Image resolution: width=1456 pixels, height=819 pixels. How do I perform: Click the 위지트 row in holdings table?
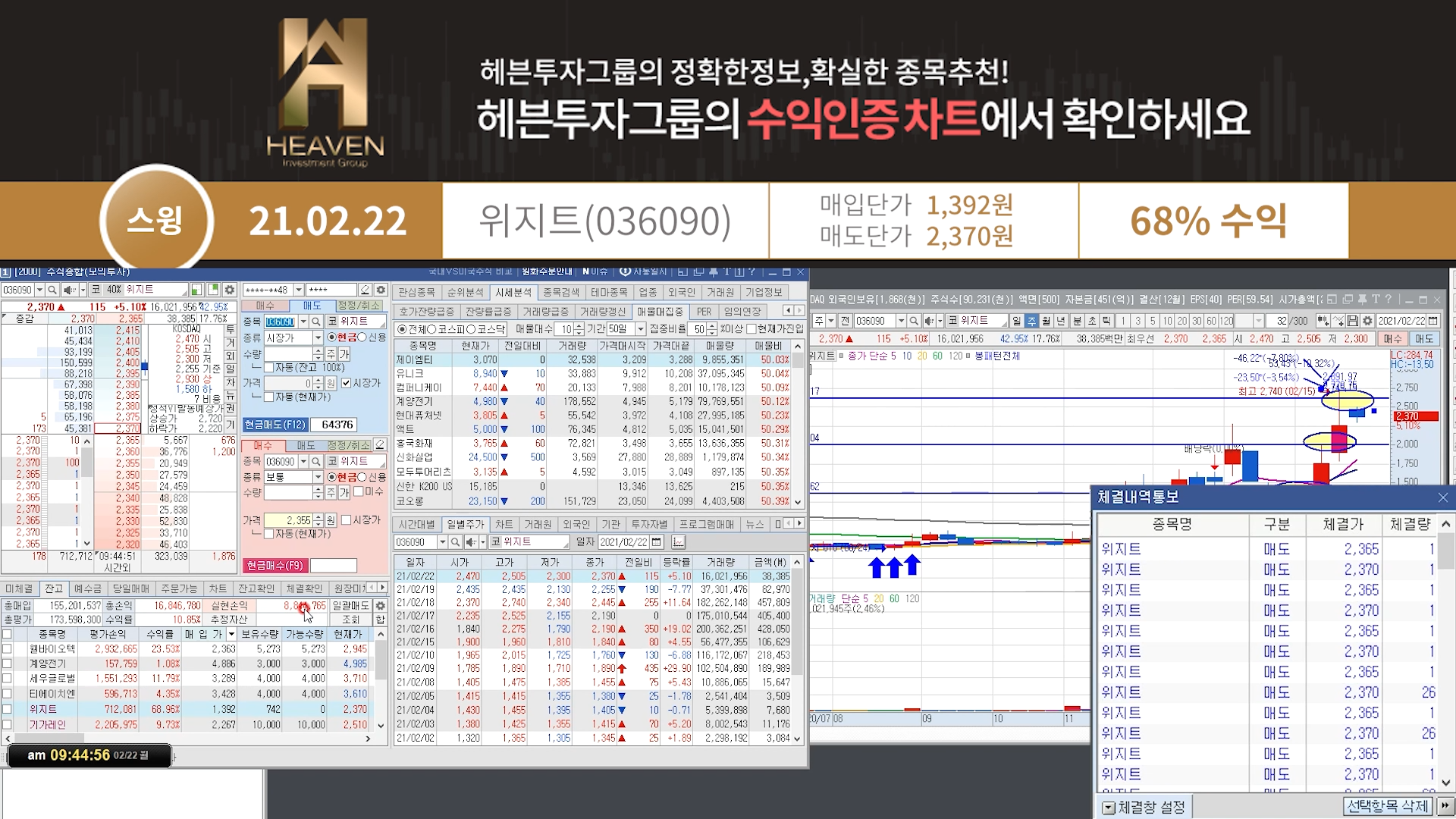(190, 709)
